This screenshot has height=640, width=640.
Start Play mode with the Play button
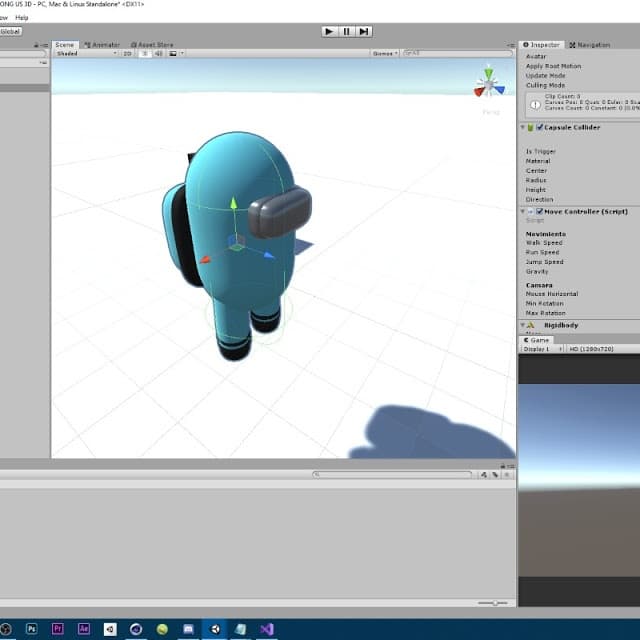[329, 31]
